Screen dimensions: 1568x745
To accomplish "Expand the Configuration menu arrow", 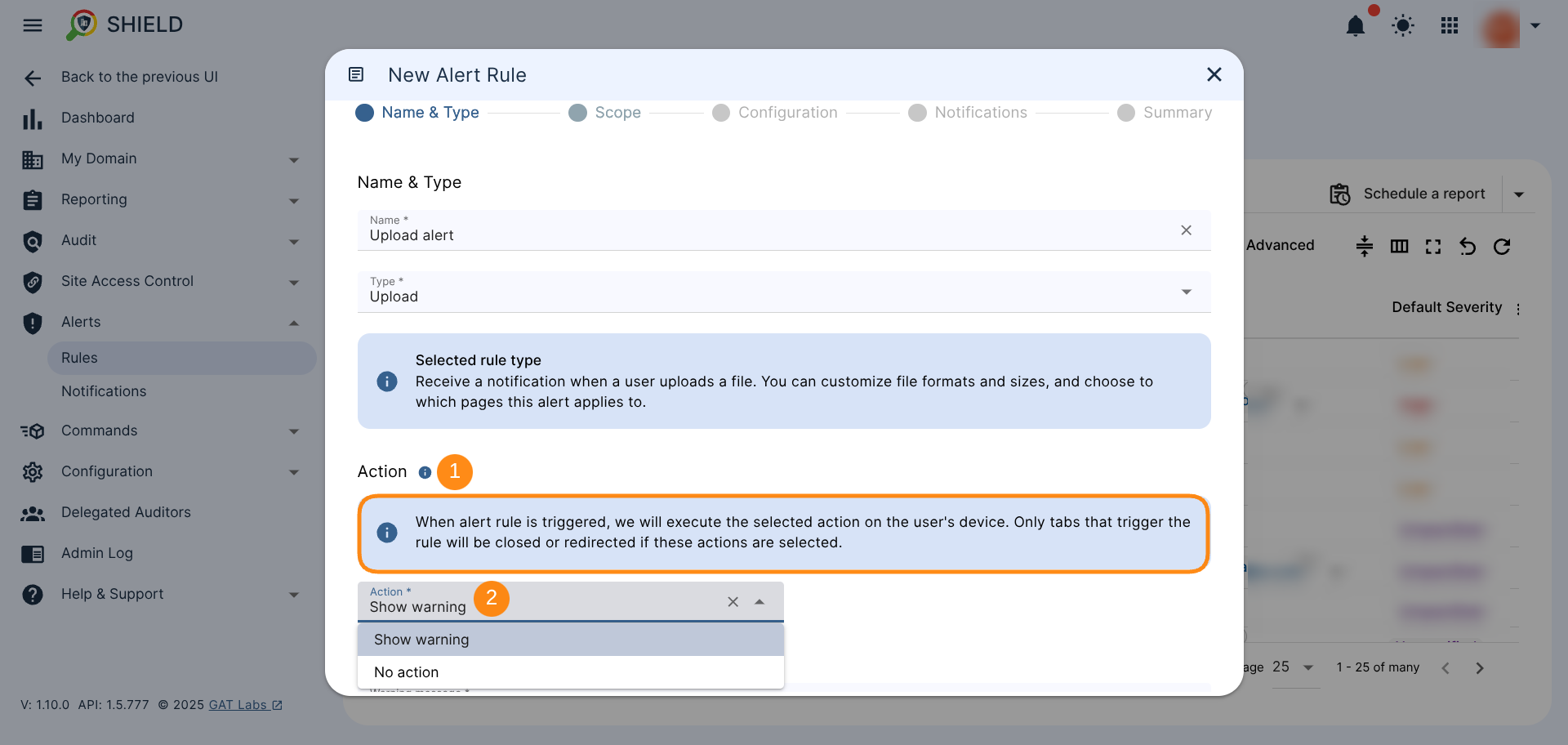I will tap(294, 472).
